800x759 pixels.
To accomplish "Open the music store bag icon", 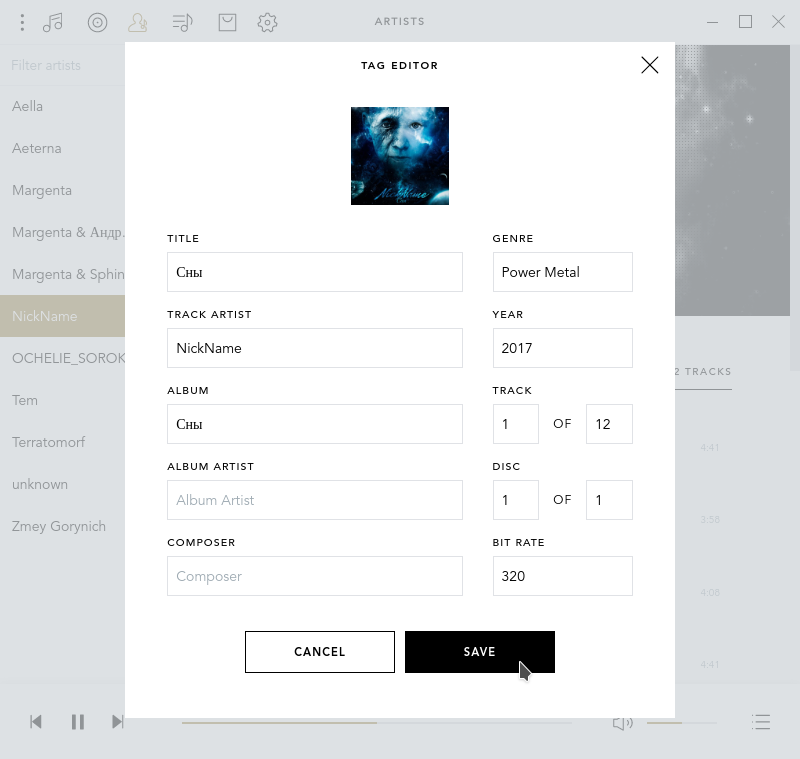I will pos(228,22).
